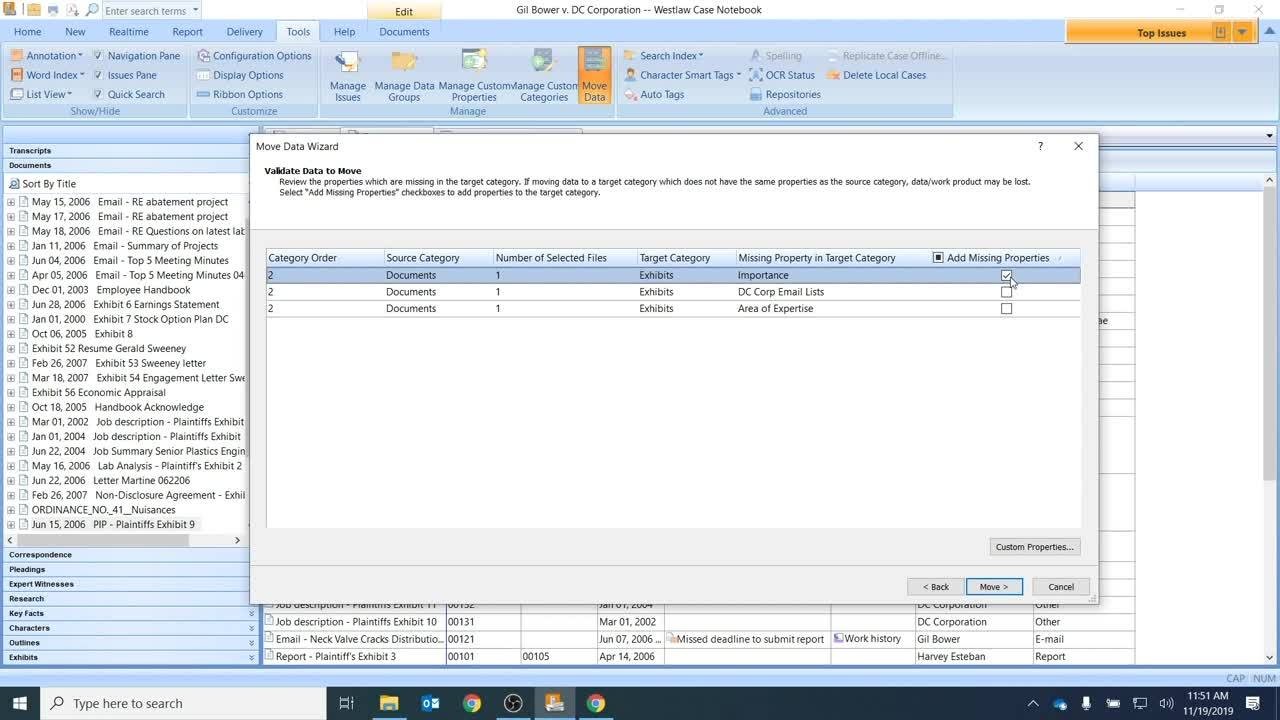Select the Move Data ribbon icon
Screen dimensions: 1280x720
(x=594, y=75)
